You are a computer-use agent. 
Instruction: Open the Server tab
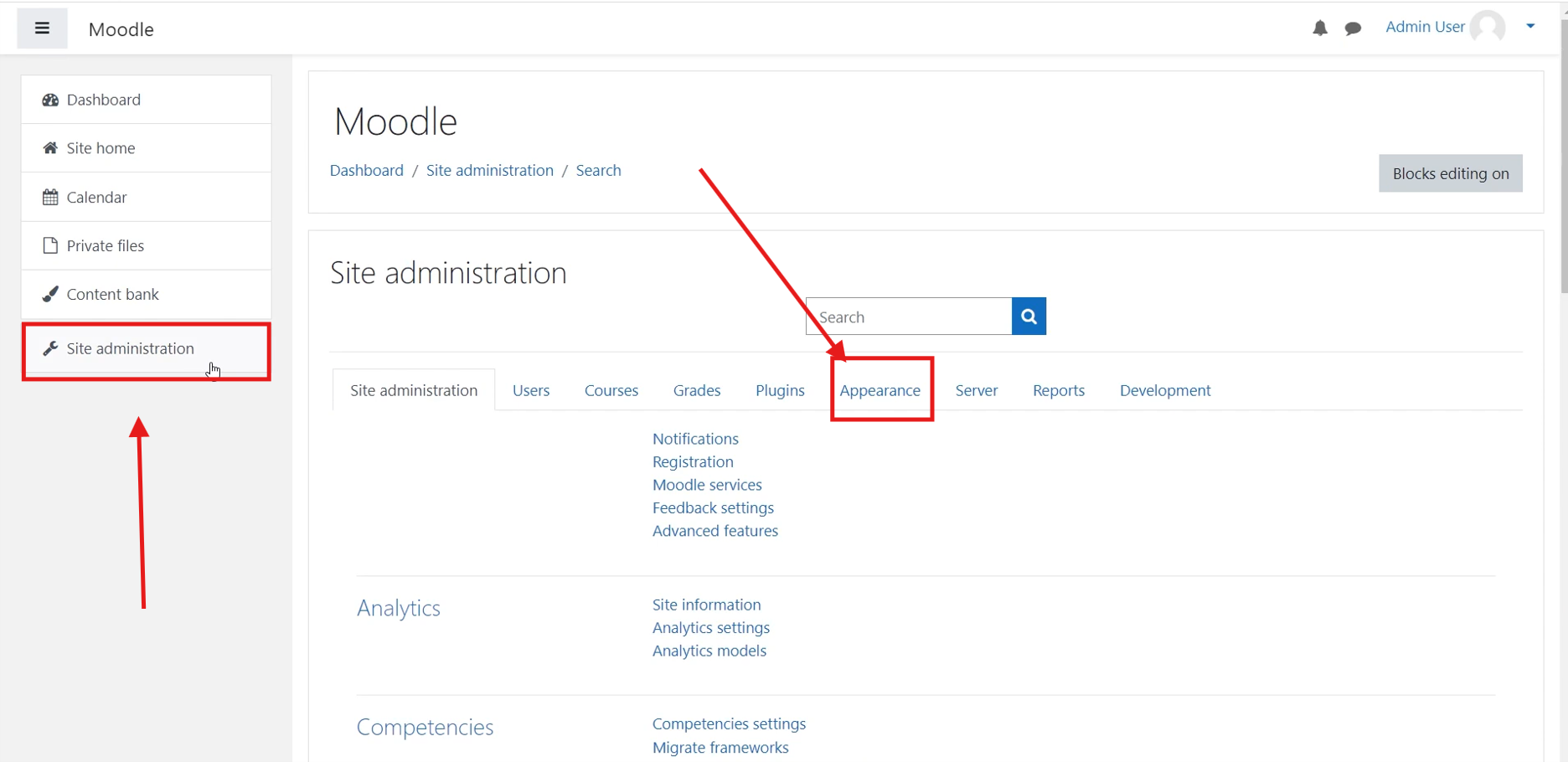tap(976, 390)
